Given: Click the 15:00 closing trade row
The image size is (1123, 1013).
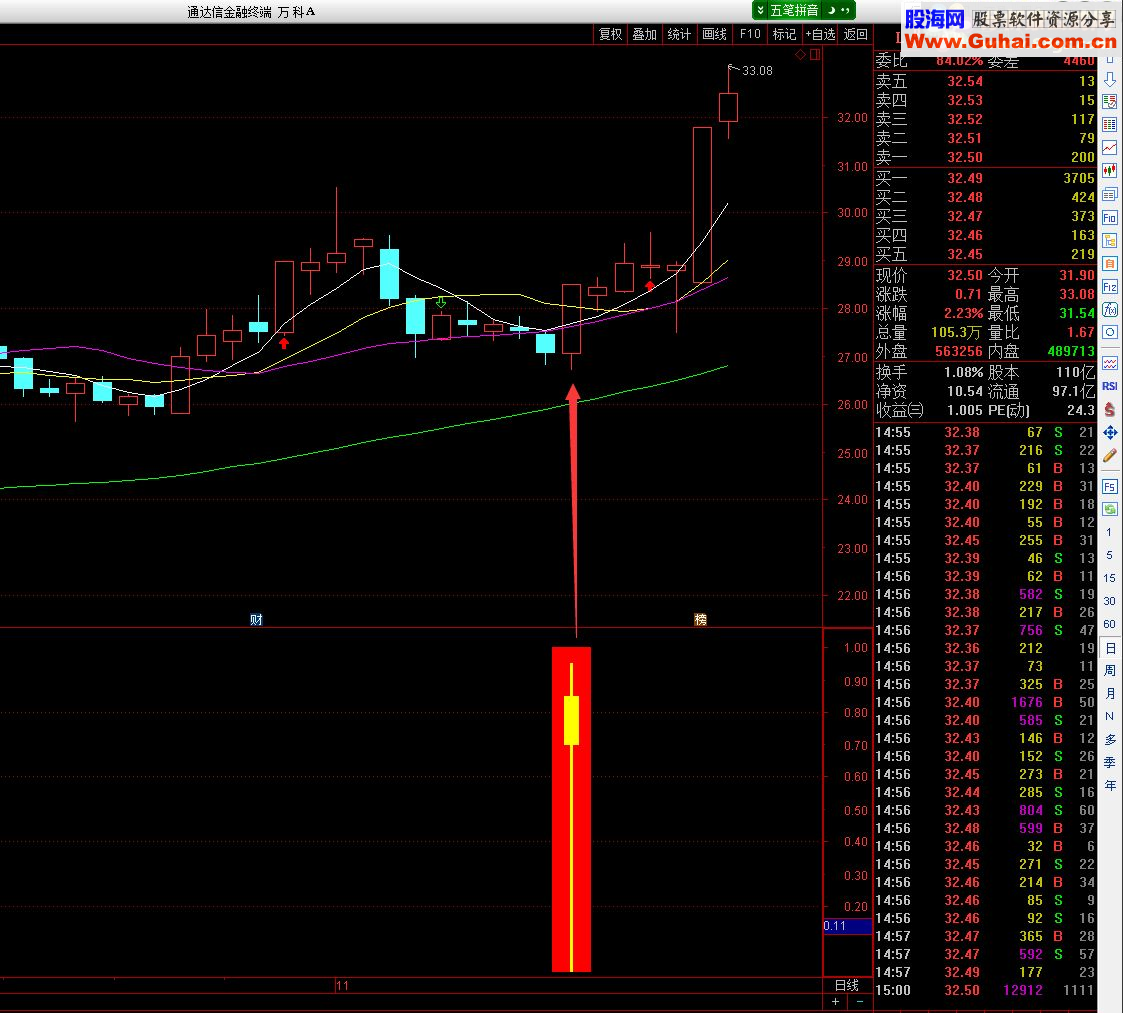Looking at the screenshot, I should (x=985, y=990).
